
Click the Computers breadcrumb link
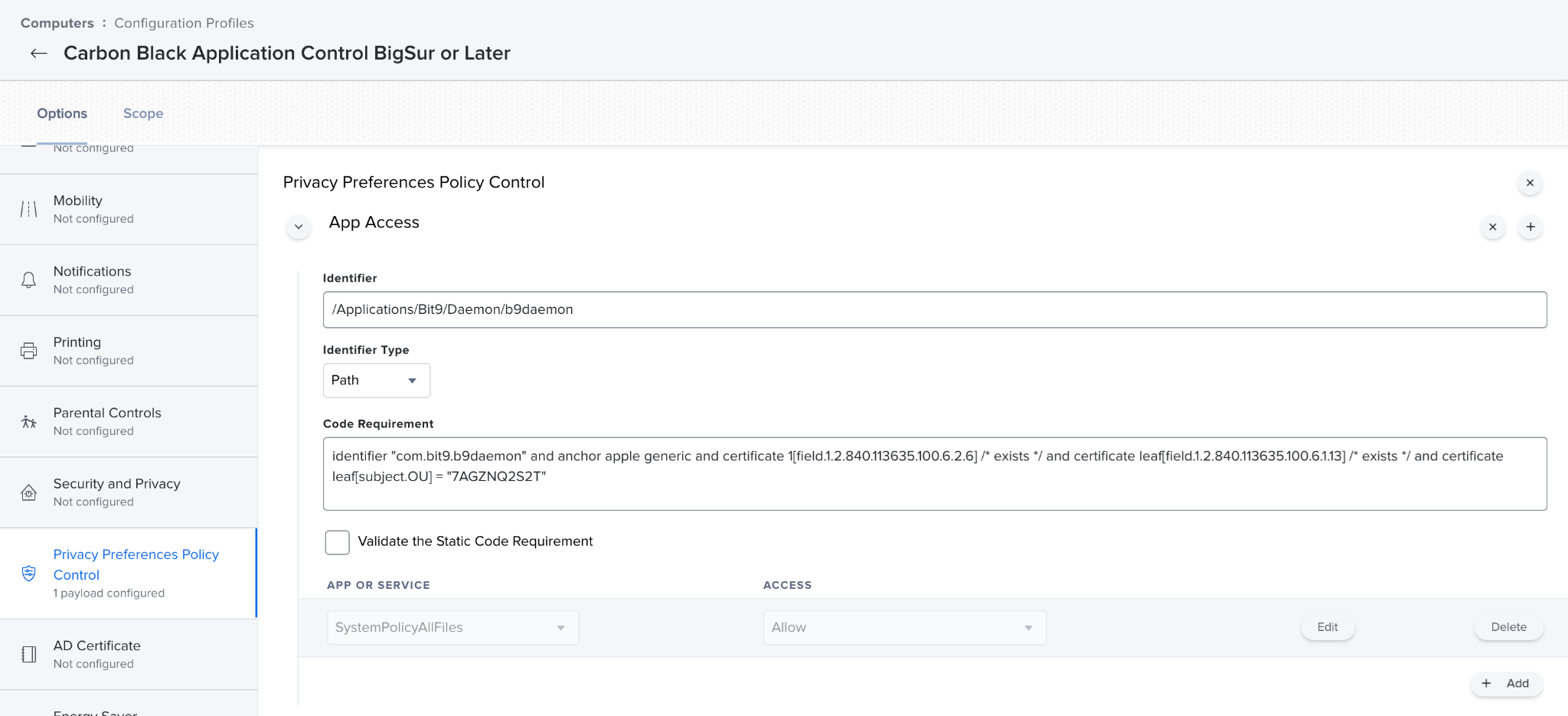57,23
